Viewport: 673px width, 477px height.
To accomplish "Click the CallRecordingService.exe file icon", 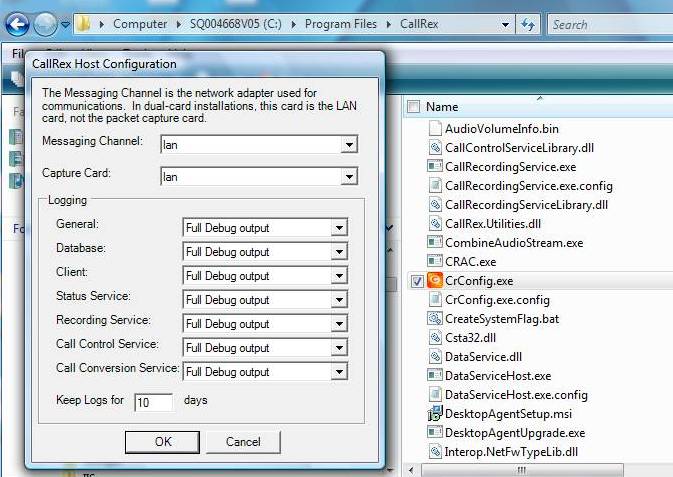I will point(435,166).
